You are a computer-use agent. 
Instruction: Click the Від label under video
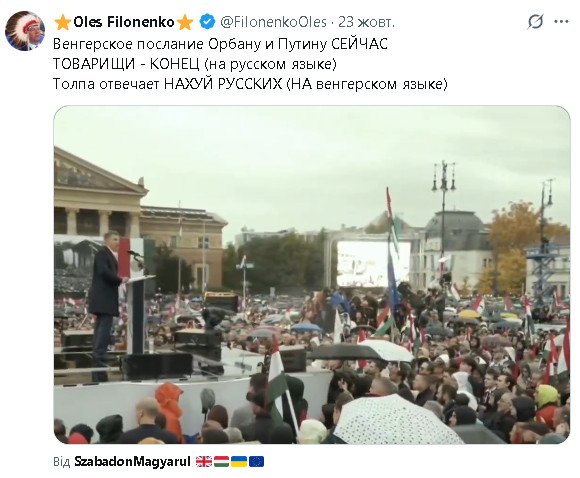61,462
